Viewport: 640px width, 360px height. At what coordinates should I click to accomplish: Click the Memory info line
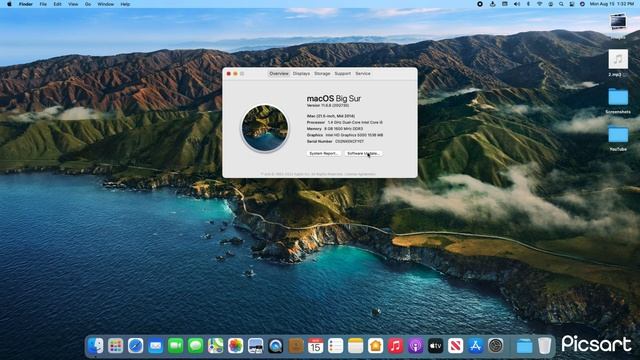point(335,129)
